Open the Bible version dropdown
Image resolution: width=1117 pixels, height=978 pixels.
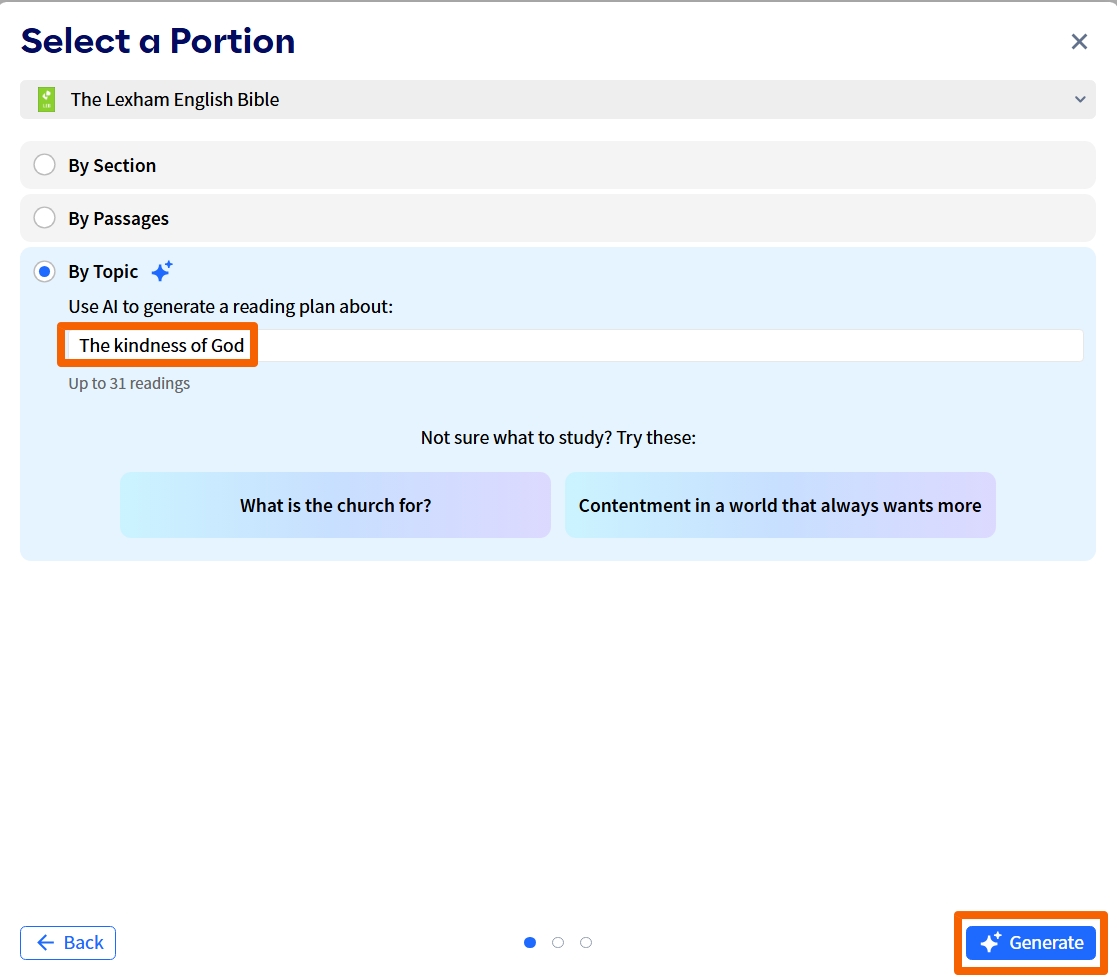point(558,100)
